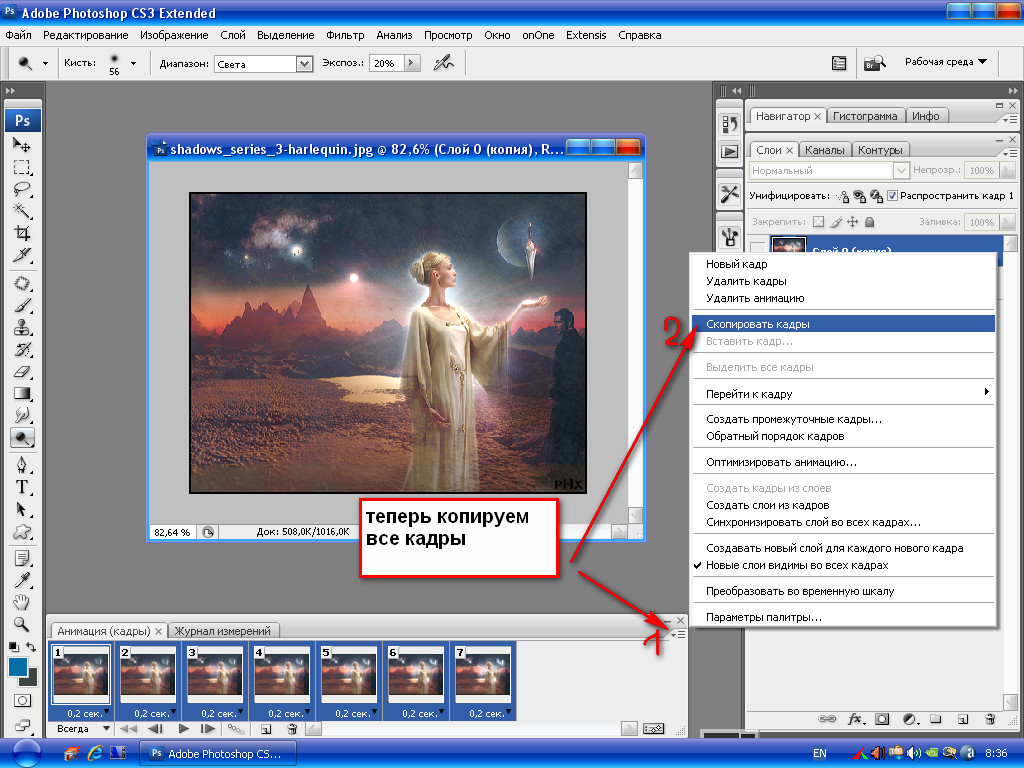1024x768 pixels.
Task: Uncheck Распространить кадр 1 checkbox
Action: coord(892,195)
